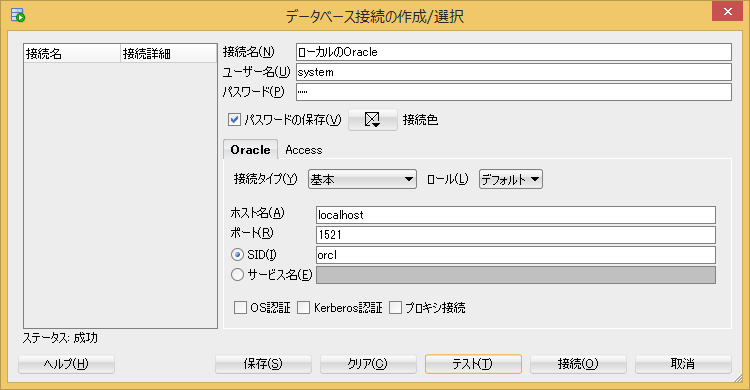The image size is (750, 390).
Task: Focus the パスワード input field
Action: [514, 92]
